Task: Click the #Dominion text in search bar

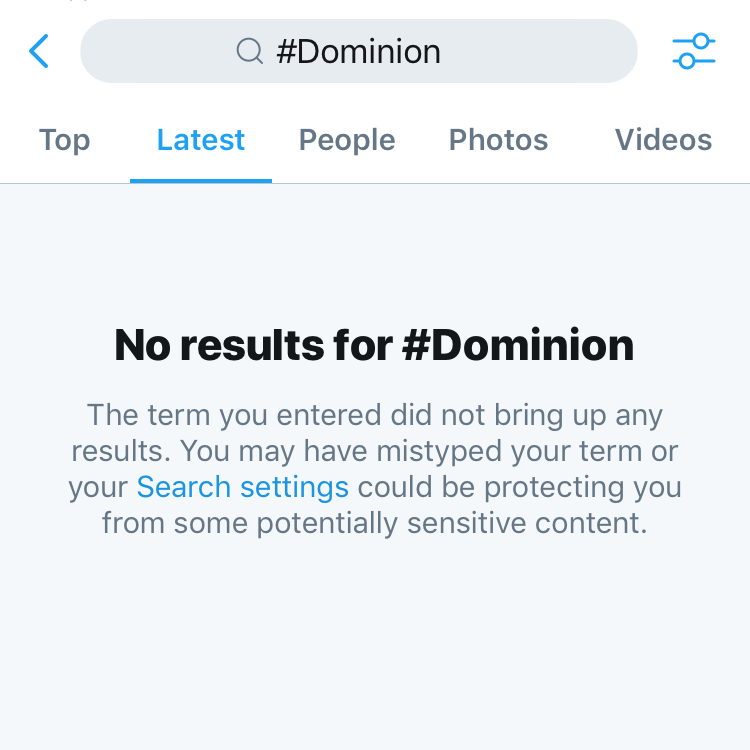Action: point(358,51)
